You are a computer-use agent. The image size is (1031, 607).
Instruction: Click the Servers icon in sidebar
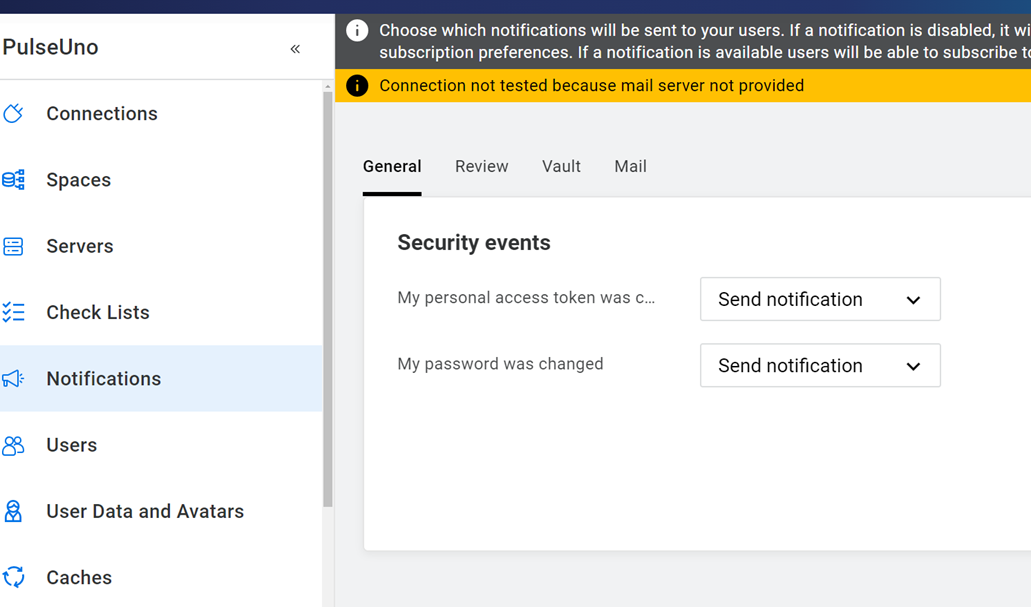point(13,246)
